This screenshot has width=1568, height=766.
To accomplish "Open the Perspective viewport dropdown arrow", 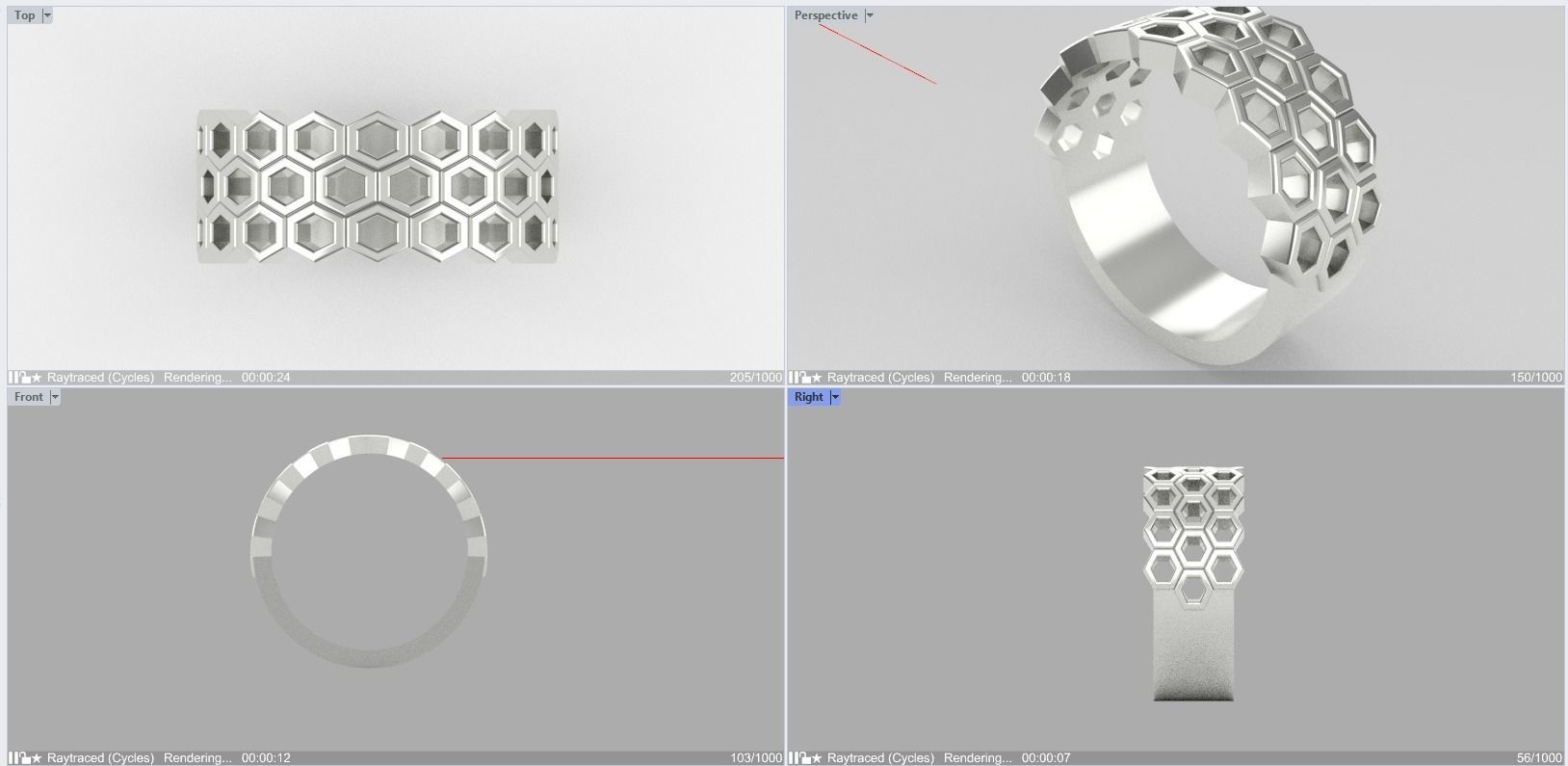I will click(869, 15).
